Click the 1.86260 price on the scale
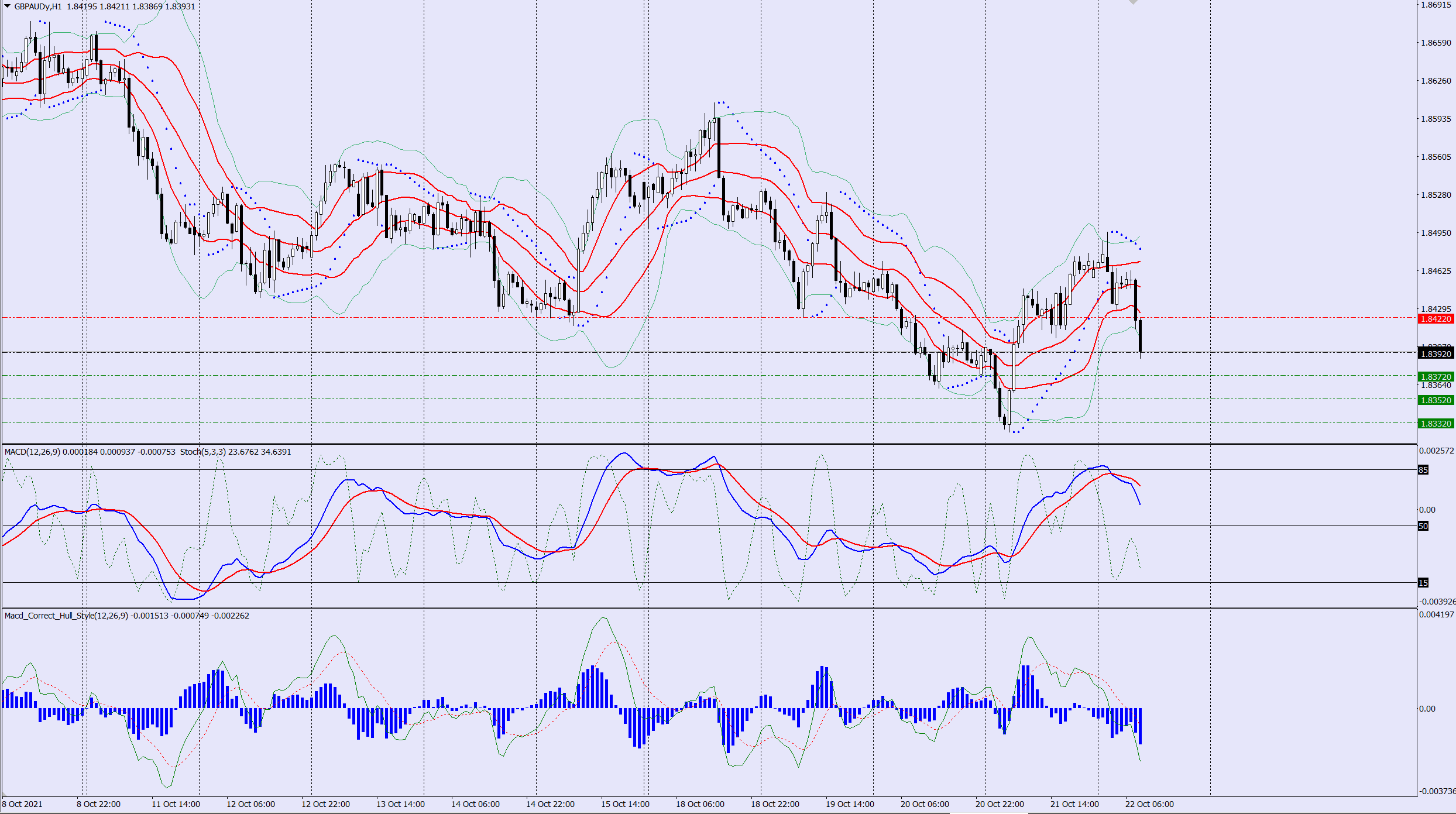Screen dimensions: 1456x814 click(x=1436, y=81)
